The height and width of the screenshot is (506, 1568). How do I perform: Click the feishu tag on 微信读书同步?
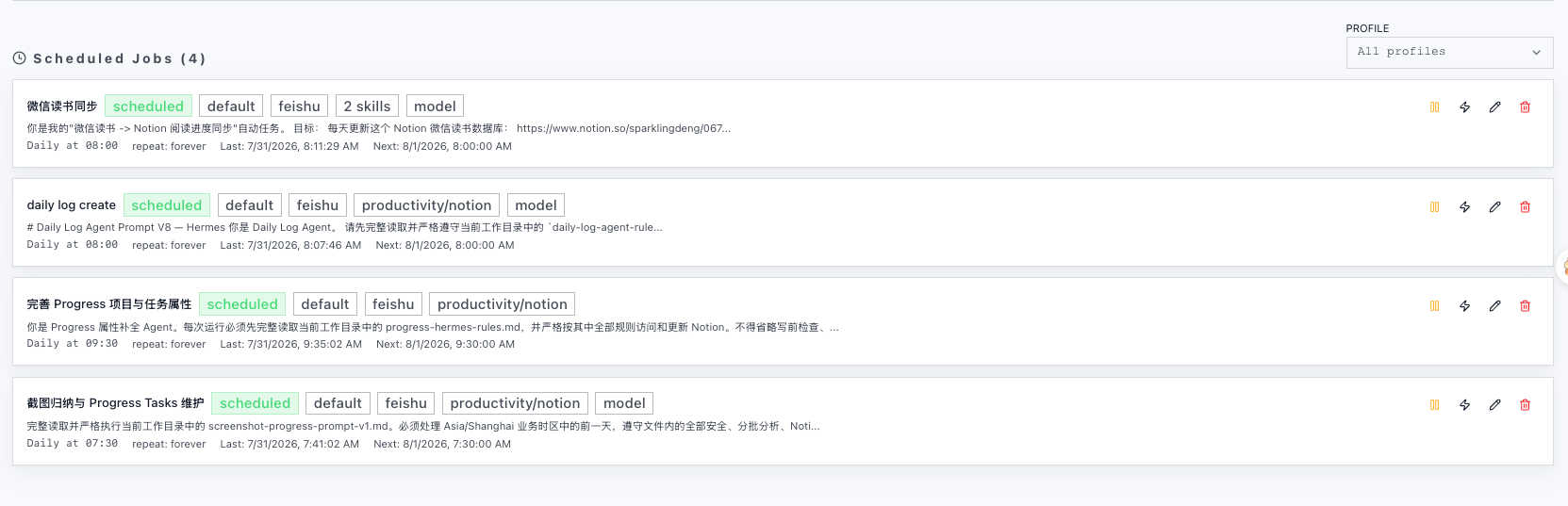pos(299,106)
